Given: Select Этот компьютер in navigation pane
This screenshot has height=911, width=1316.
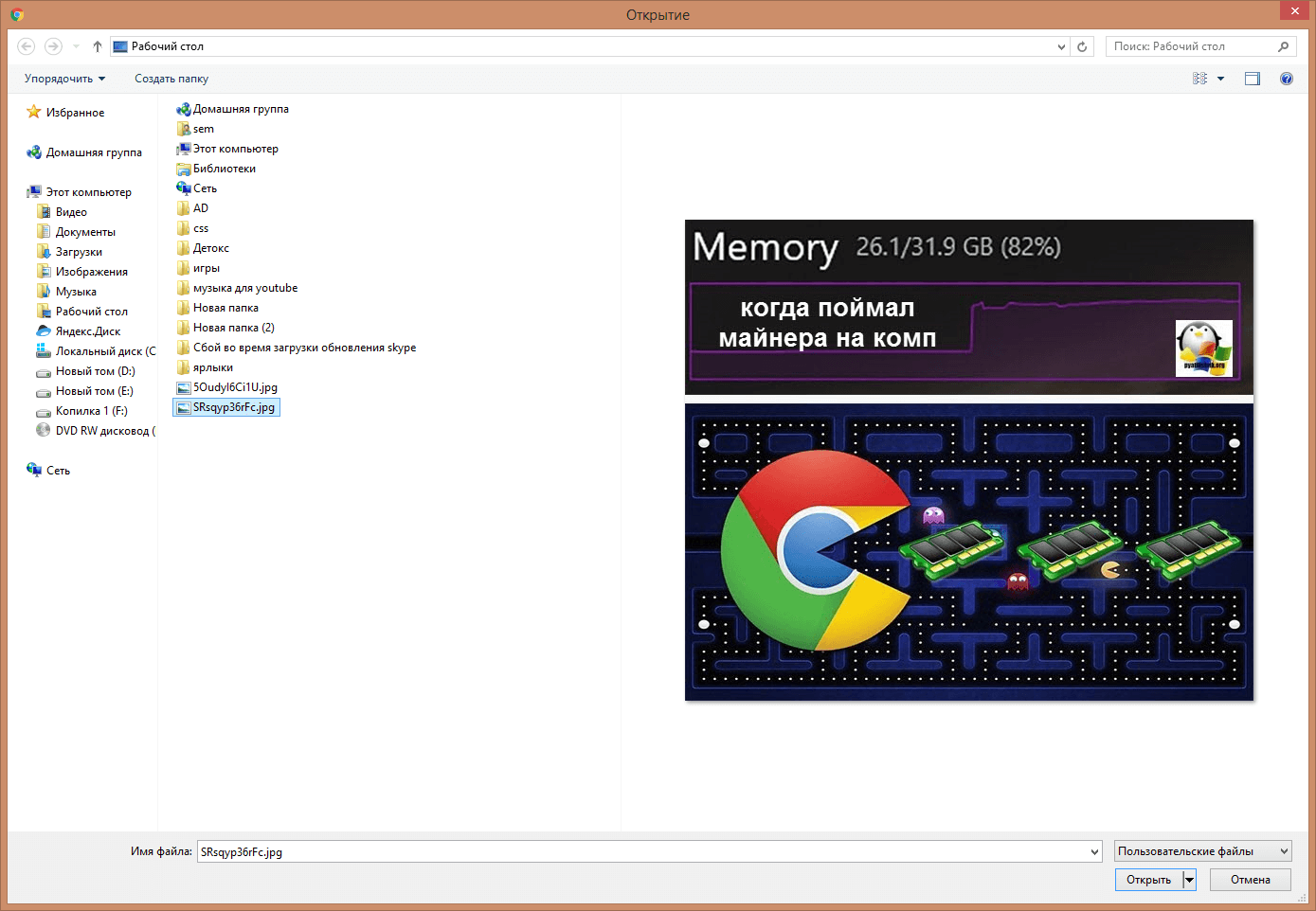Looking at the screenshot, I should click(80, 191).
